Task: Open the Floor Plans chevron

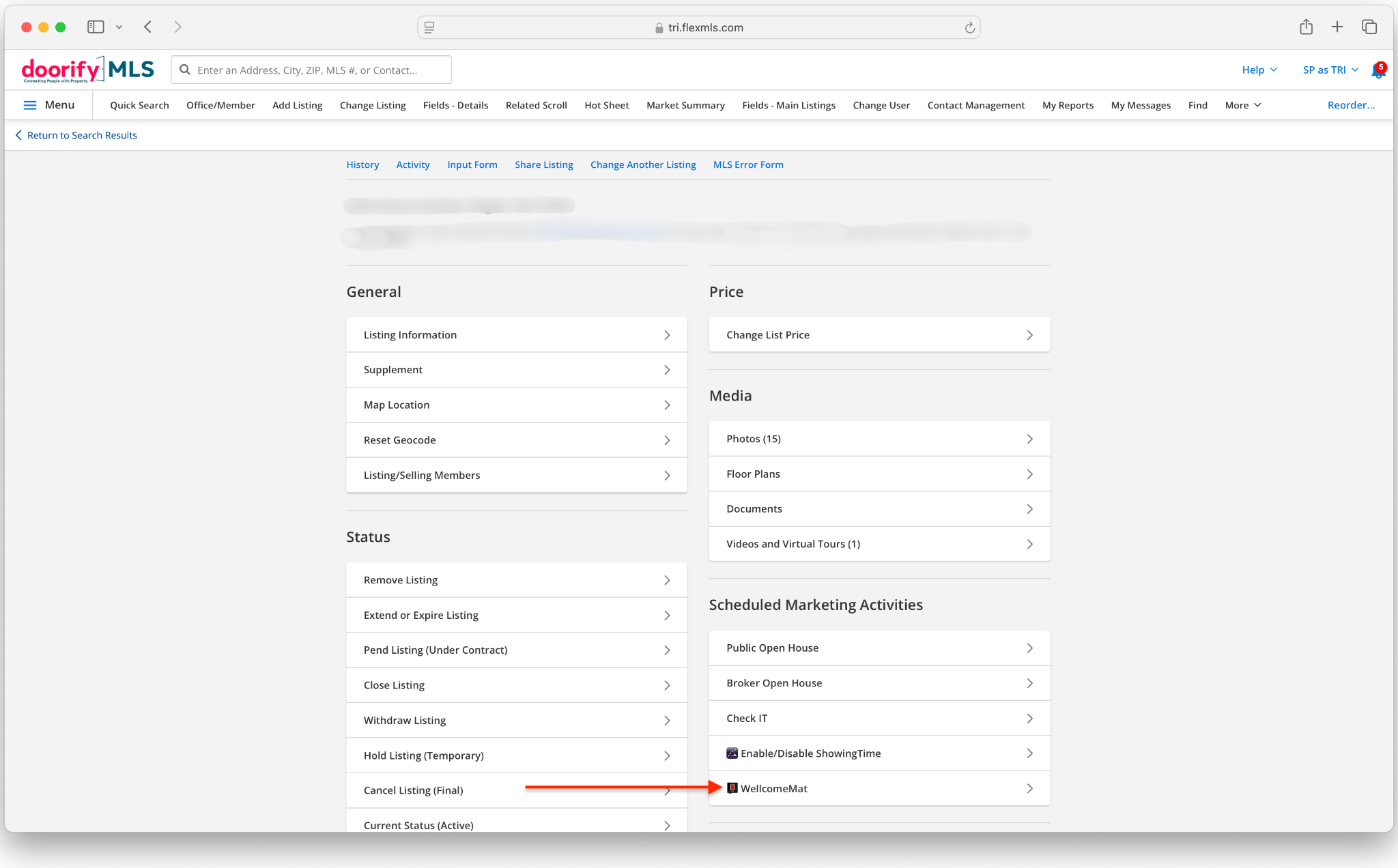Action: (x=1029, y=474)
